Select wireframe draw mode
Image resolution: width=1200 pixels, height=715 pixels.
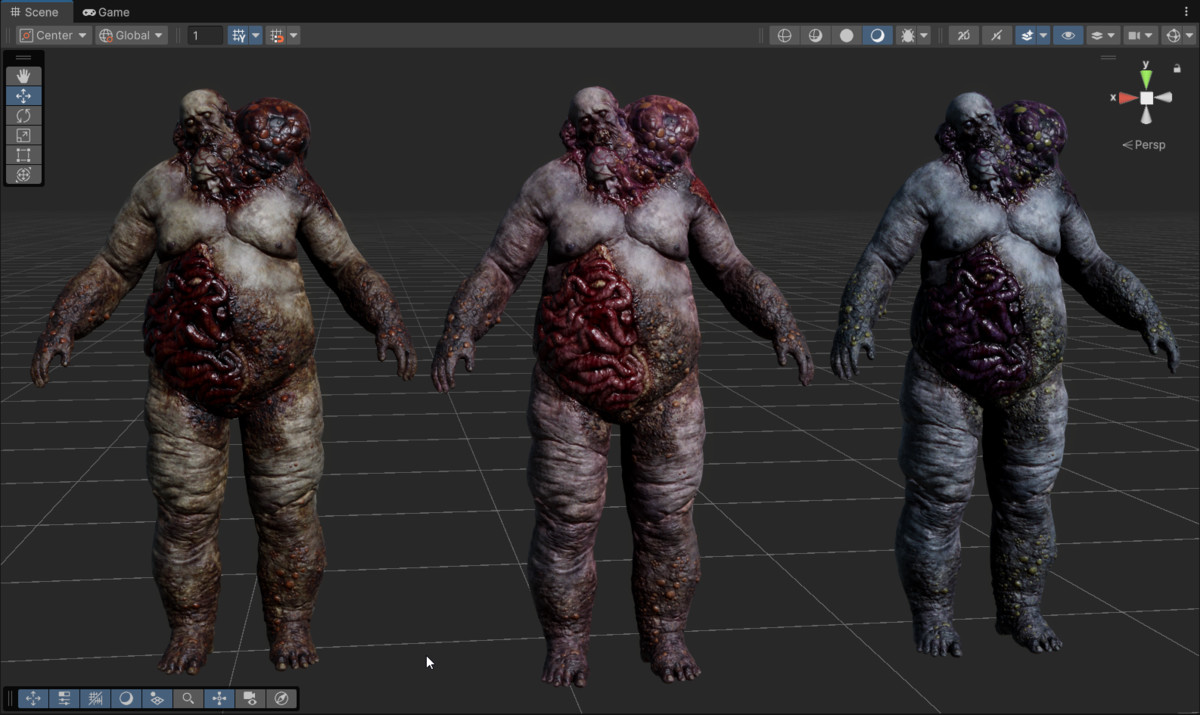785,35
